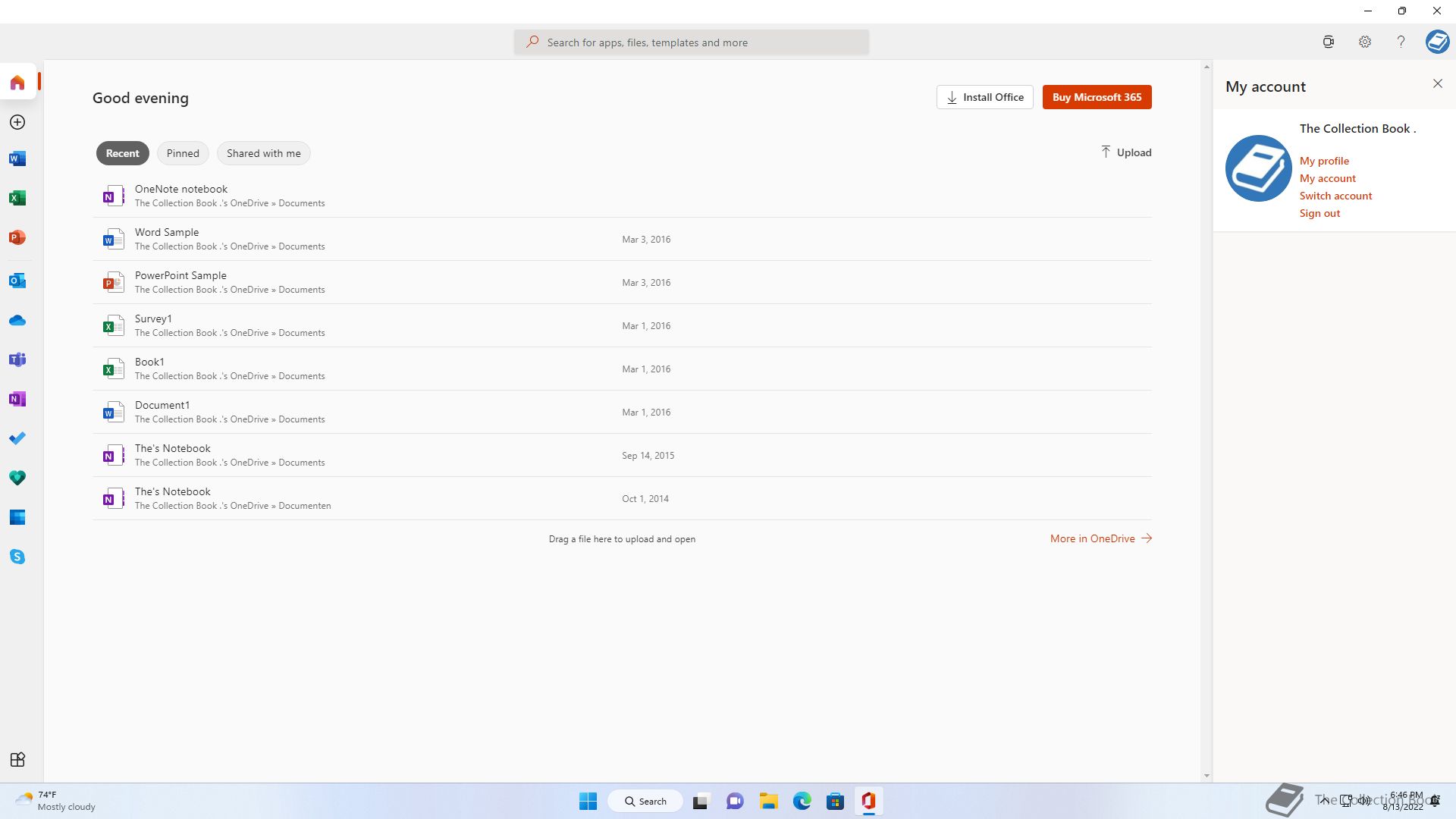Image resolution: width=1456 pixels, height=819 pixels.
Task: Open the All apps grid icon
Action: [17, 759]
